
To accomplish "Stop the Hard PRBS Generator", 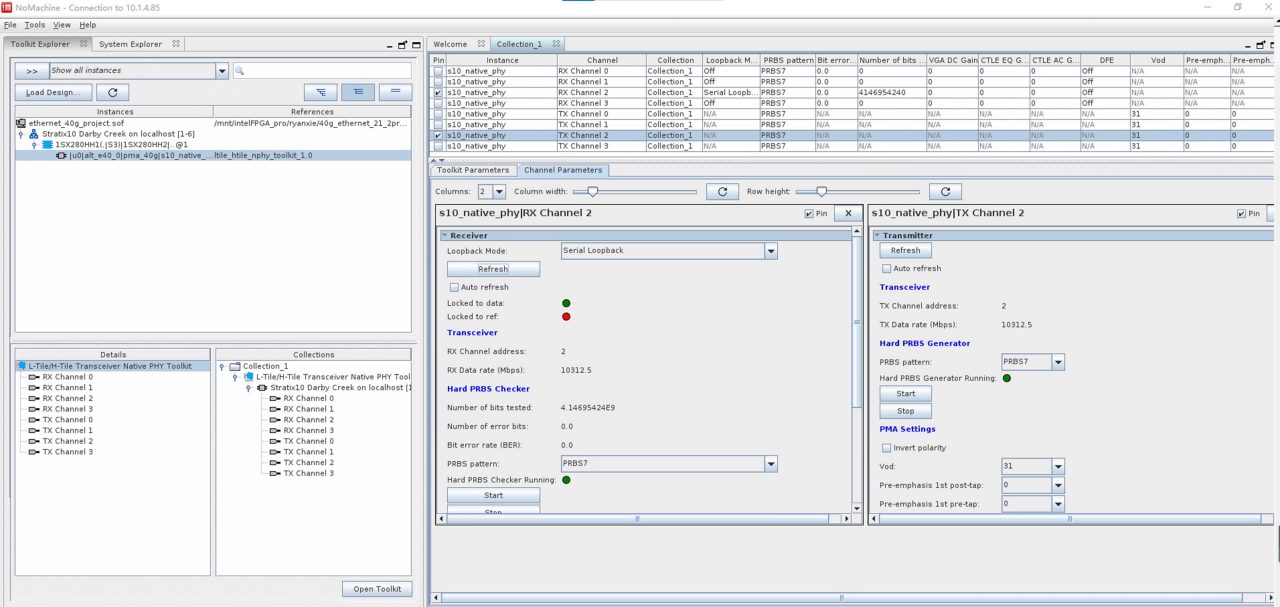I will pyautogui.click(x=905, y=411).
